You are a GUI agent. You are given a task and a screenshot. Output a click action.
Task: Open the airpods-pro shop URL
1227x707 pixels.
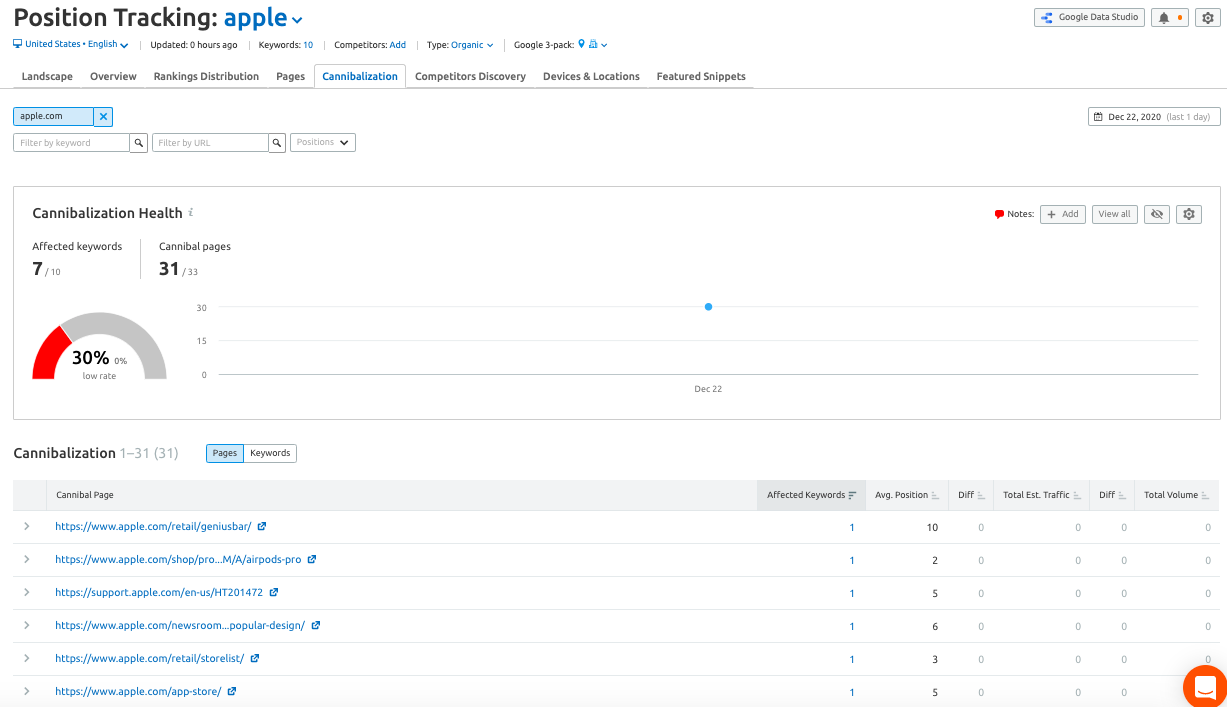(x=178, y=560)
